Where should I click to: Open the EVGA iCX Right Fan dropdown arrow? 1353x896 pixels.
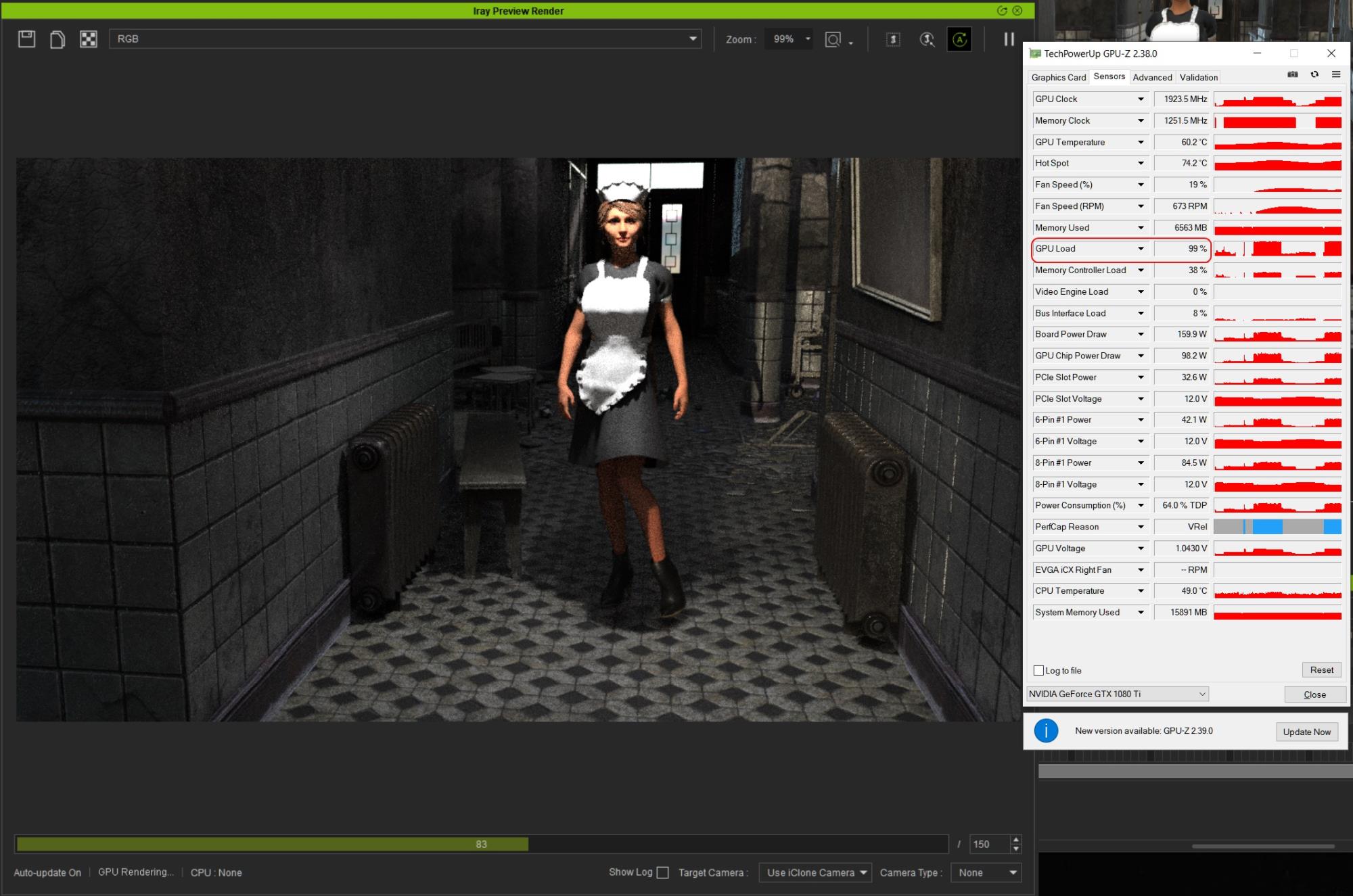pos(1141,569)
